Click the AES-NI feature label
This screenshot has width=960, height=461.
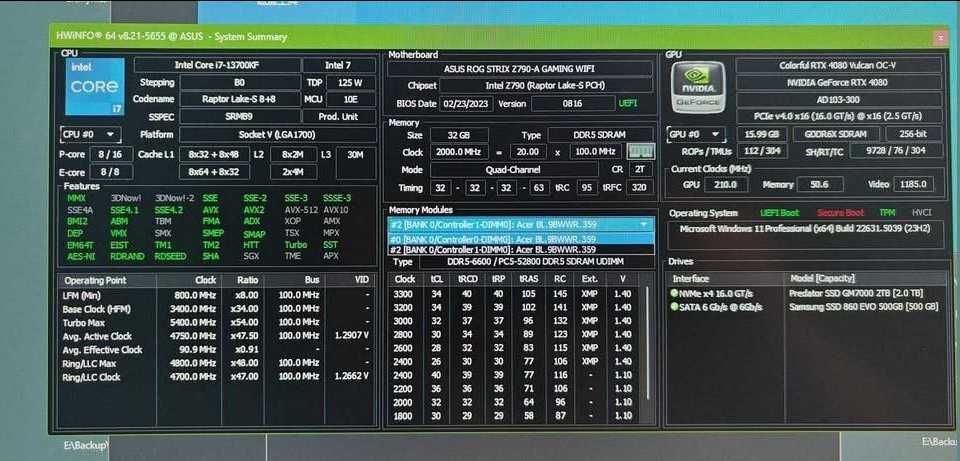point(81,257)
